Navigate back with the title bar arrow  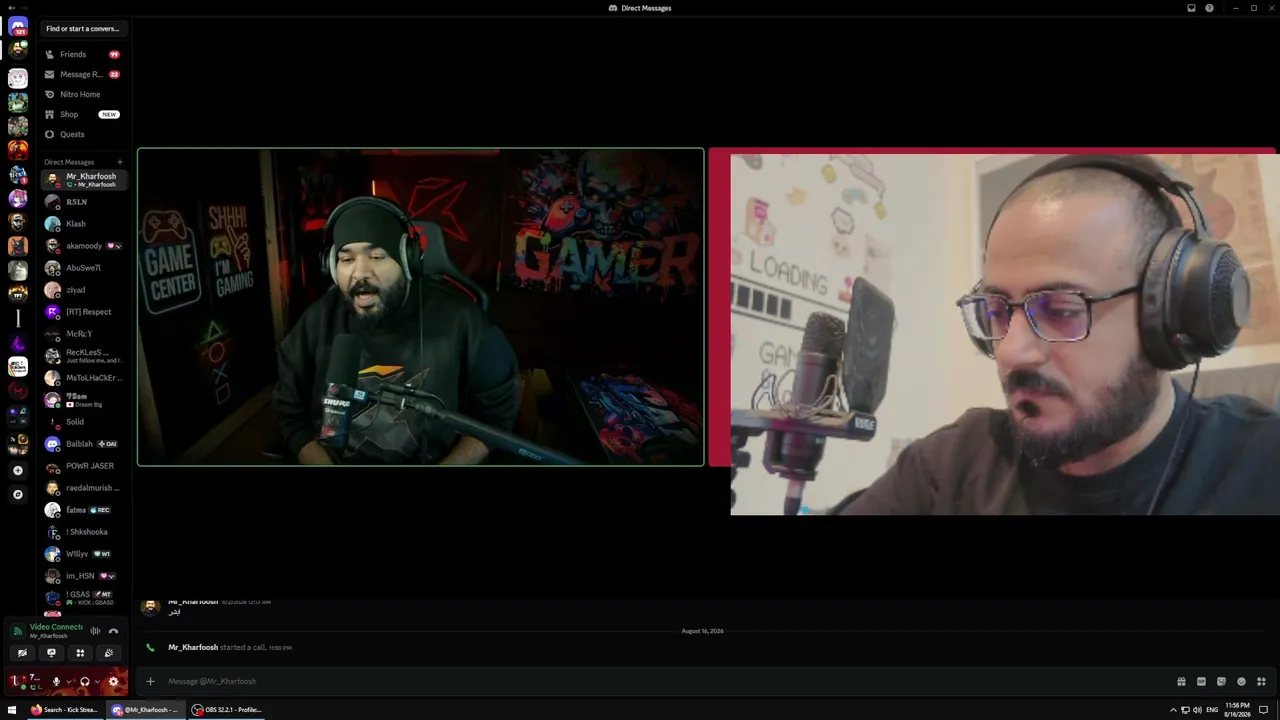(x=11, y=8)
